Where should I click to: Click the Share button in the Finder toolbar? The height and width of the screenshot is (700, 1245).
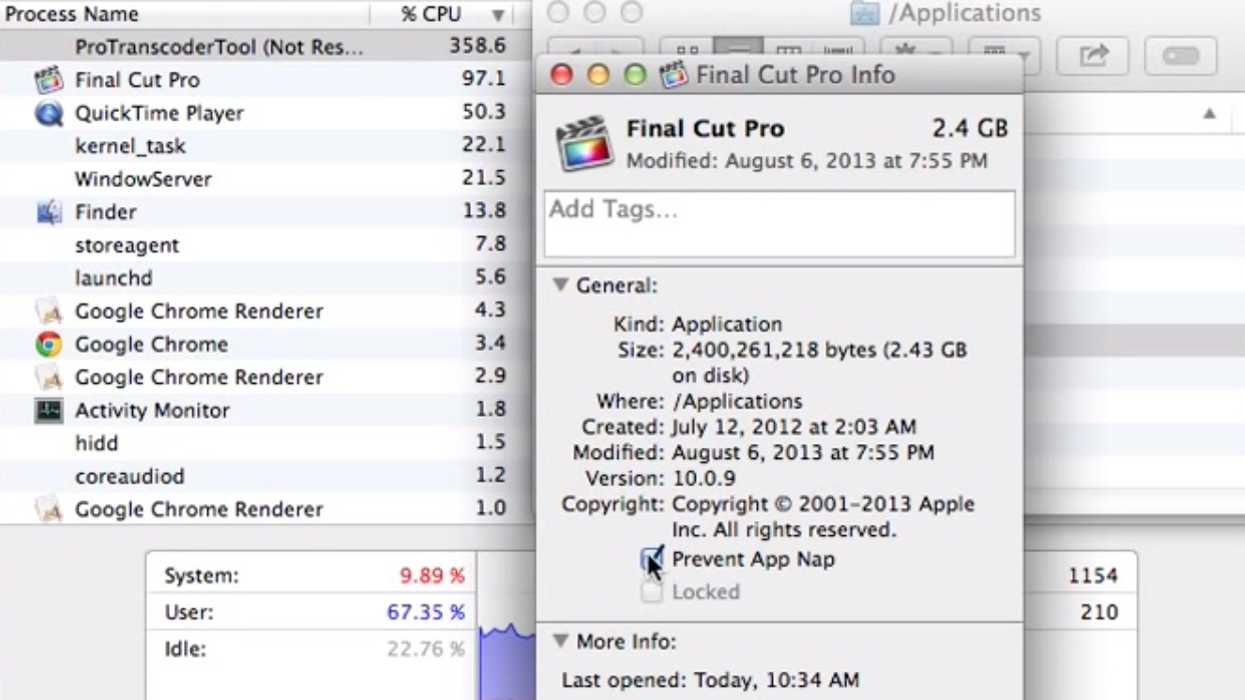point(1093,55)
